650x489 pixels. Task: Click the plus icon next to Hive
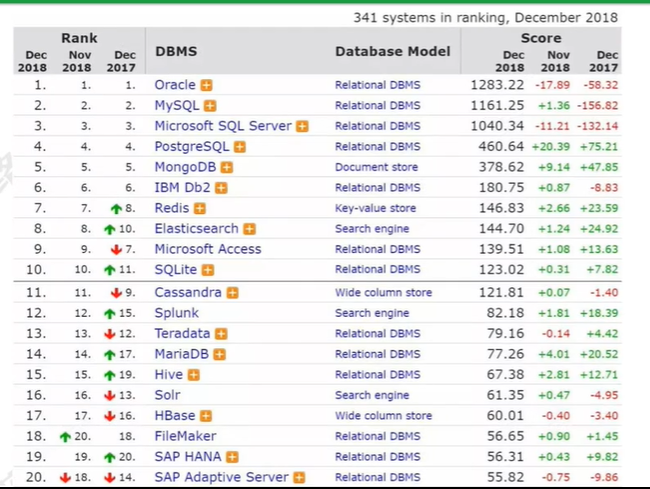pos(194,375)
